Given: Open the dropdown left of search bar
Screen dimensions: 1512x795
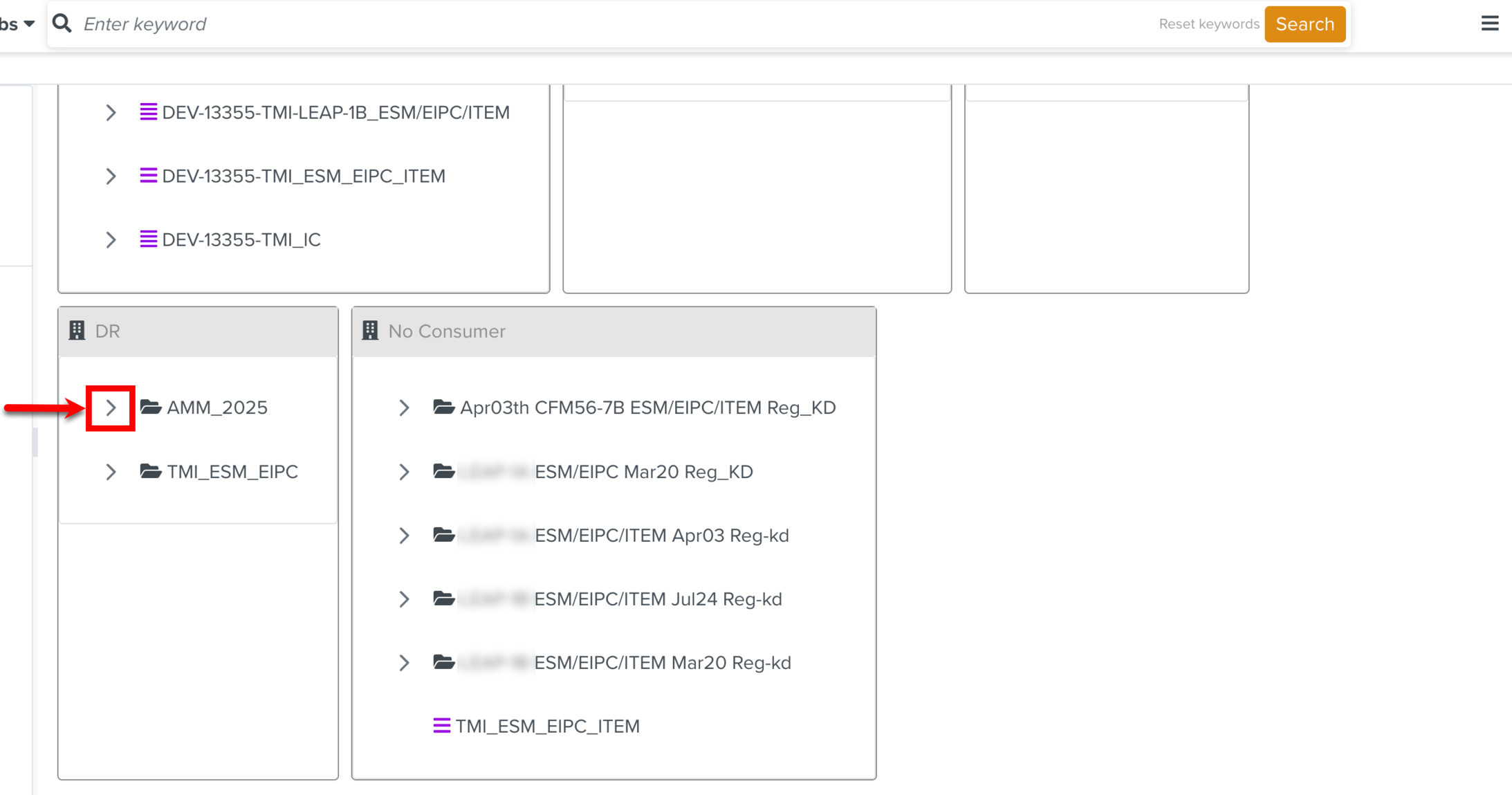Looking at the screenshot, I should tap(19, 24).
